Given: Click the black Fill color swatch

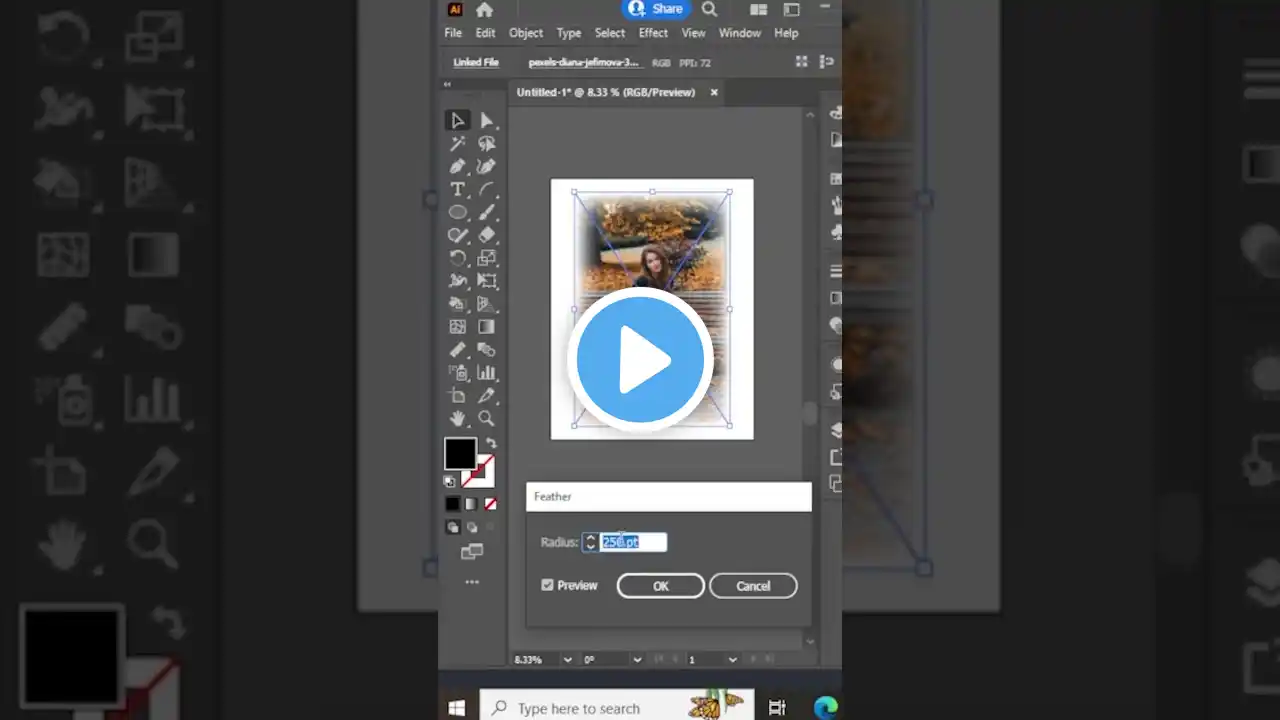Looking at the screenshot, I should point(459,453).
